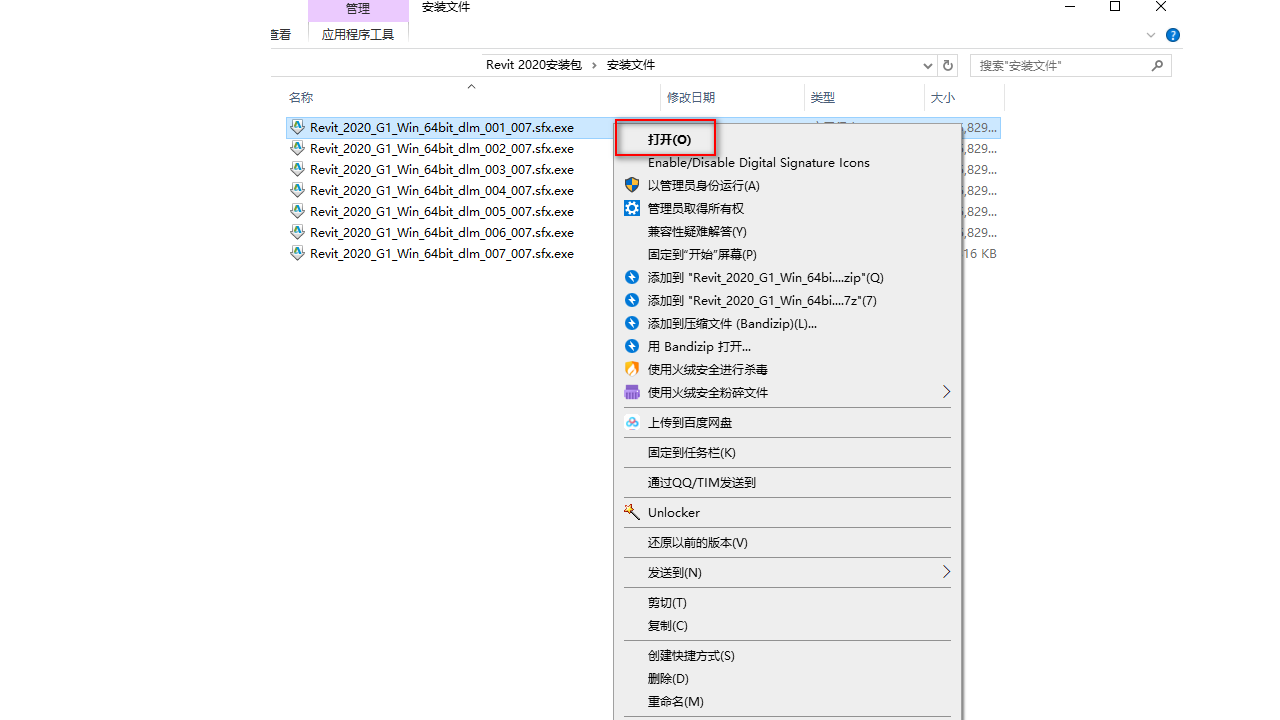Click the search magnifier icon

[1157, 65]
